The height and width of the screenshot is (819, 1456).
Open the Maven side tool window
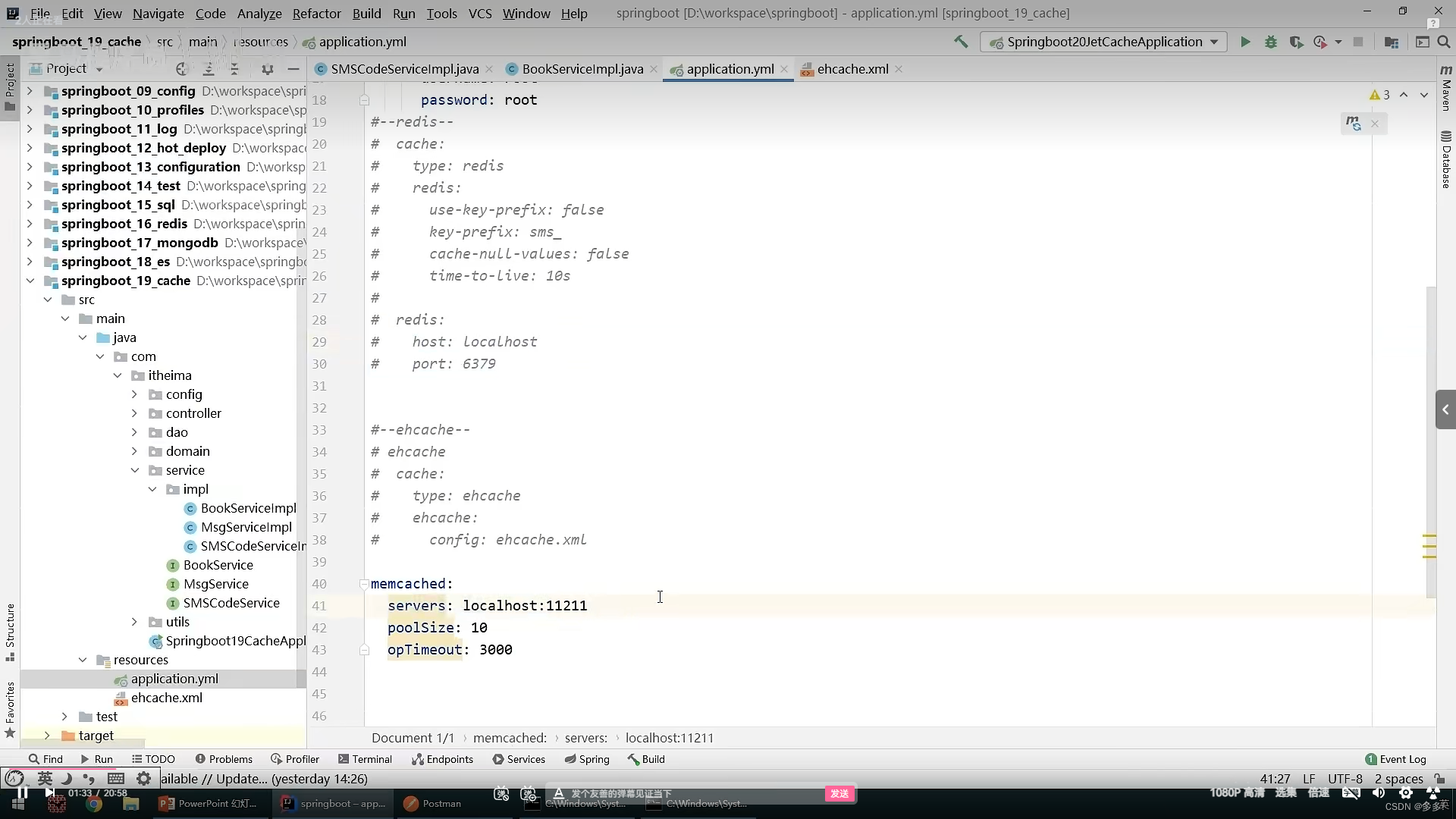point(1446,87)
